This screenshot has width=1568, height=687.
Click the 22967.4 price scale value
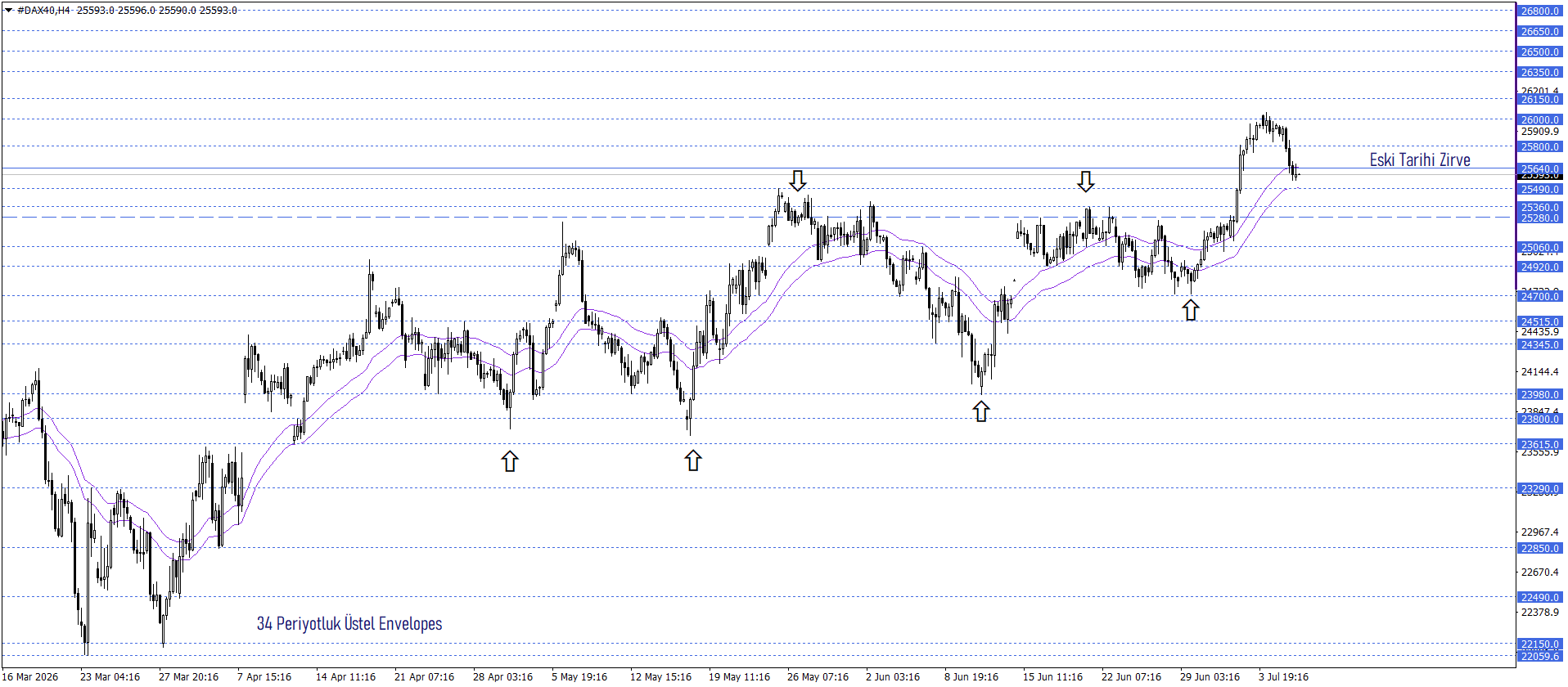(x=1539, y=532)
